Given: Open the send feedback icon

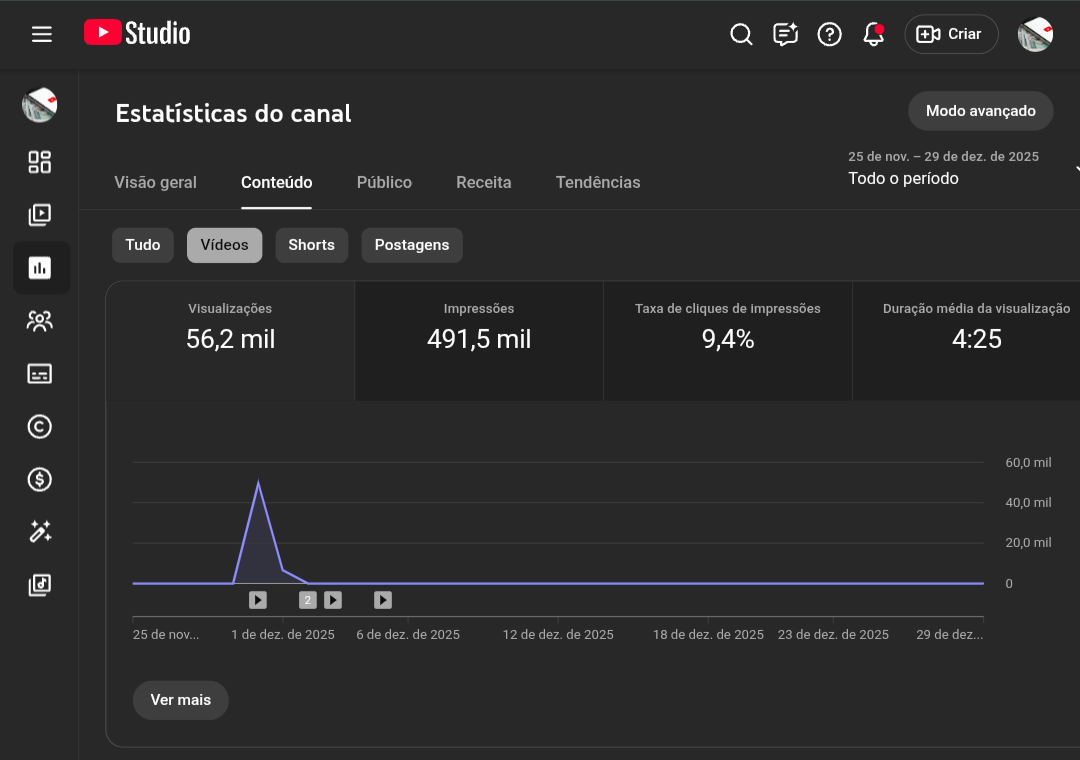Looking at the screenshot, I should (x=785, y=34).
